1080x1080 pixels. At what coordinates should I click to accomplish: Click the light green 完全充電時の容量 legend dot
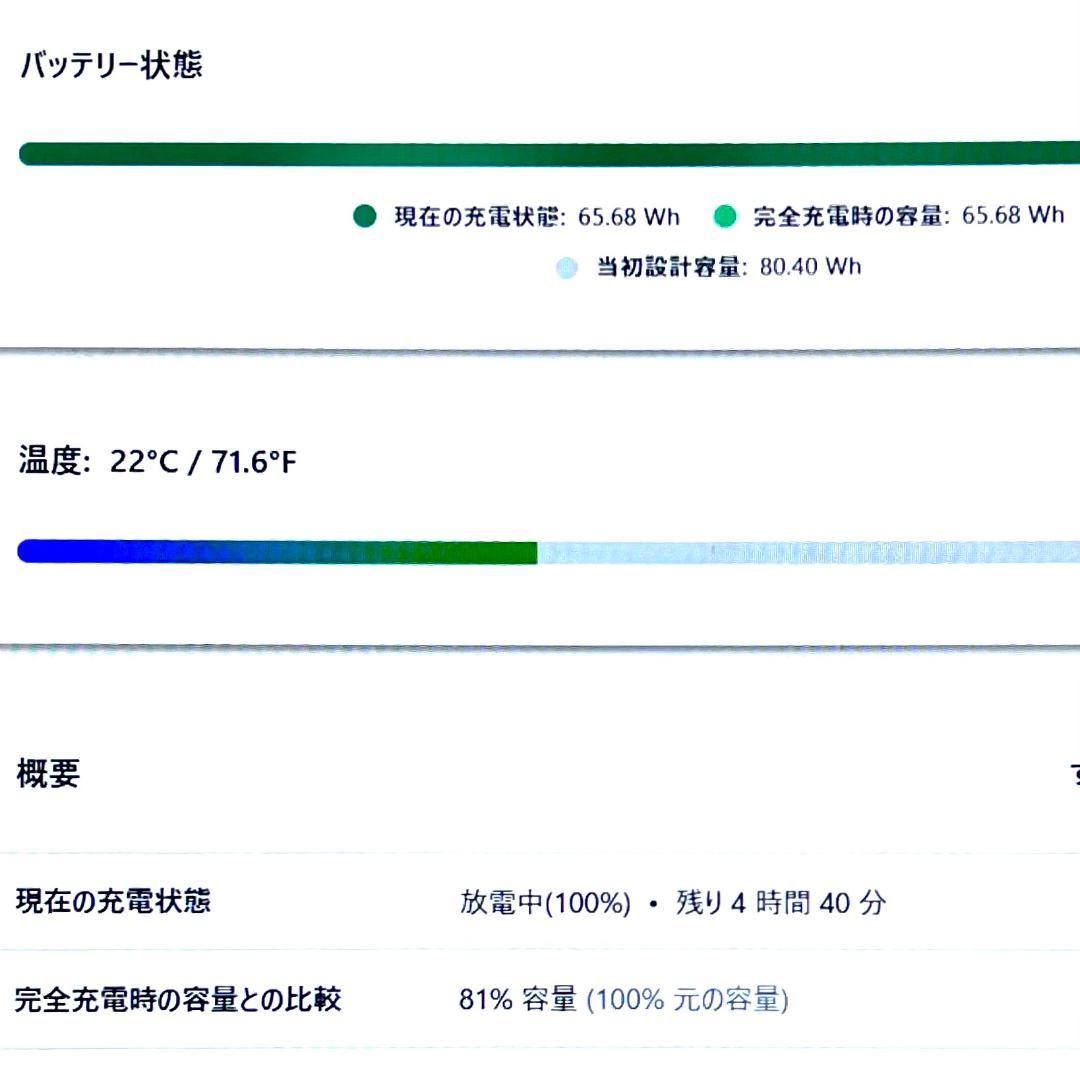[x=725, y=216]
